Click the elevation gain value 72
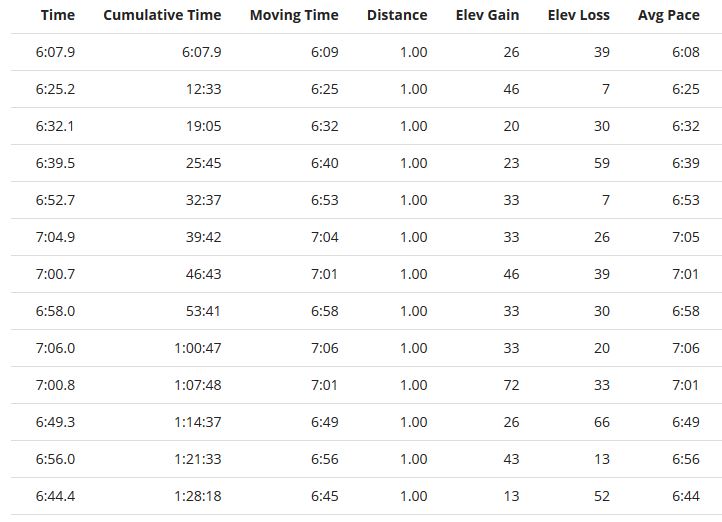722x522 pixels. [x=511, y=385]
